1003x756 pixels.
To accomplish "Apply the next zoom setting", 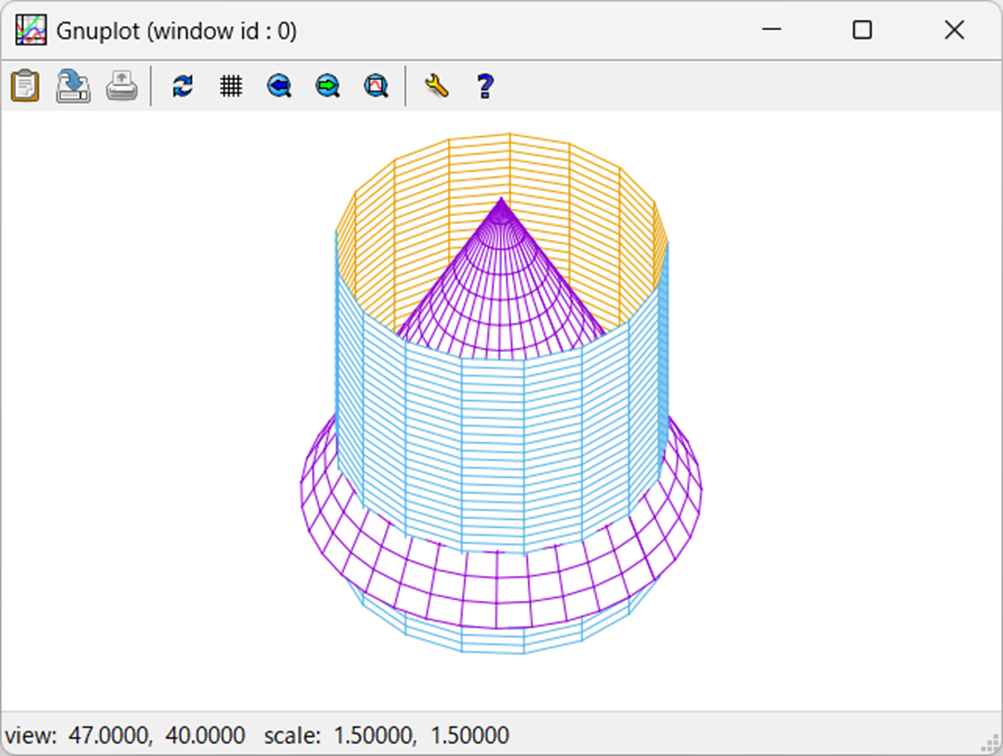I will point(327,86).
